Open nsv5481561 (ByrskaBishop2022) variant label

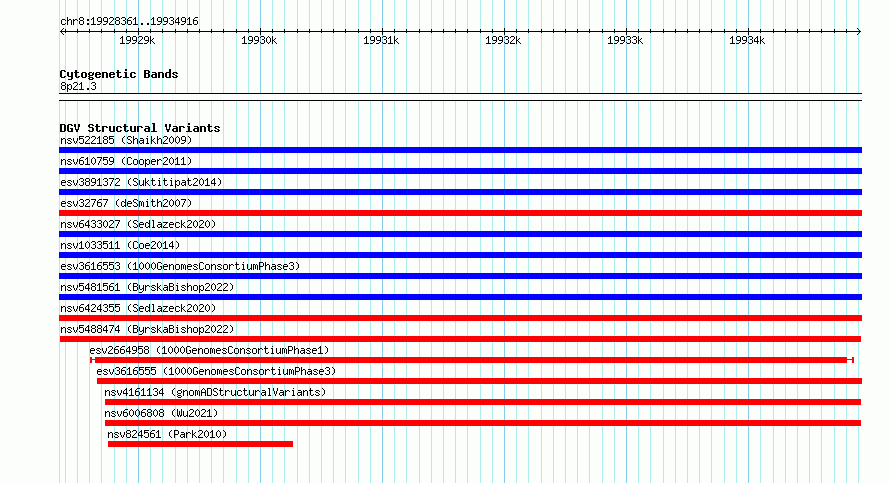(147, 287)
